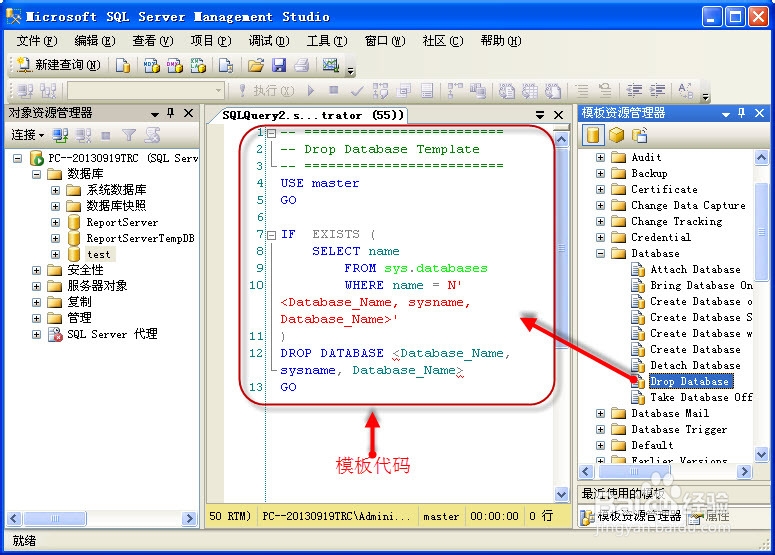
Task: Collapse the 数据库 folder node
Action: [36, 174]
